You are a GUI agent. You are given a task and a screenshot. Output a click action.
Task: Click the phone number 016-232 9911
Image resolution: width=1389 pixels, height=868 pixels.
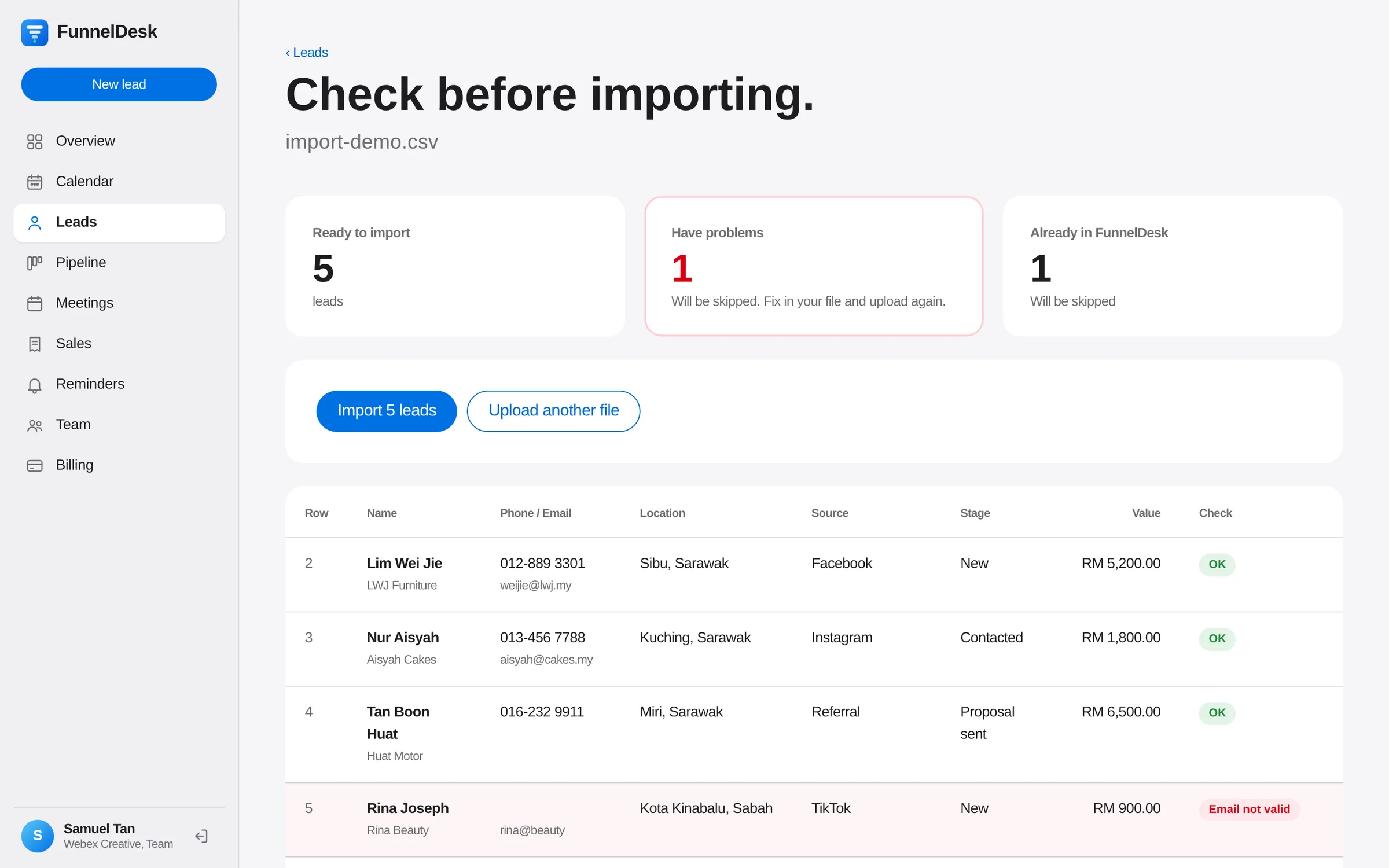[542, 712]
